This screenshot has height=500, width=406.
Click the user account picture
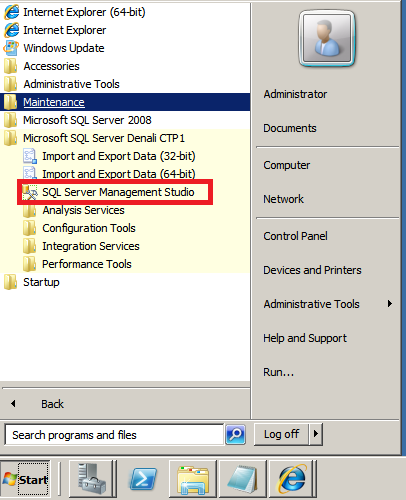[327, 38]
